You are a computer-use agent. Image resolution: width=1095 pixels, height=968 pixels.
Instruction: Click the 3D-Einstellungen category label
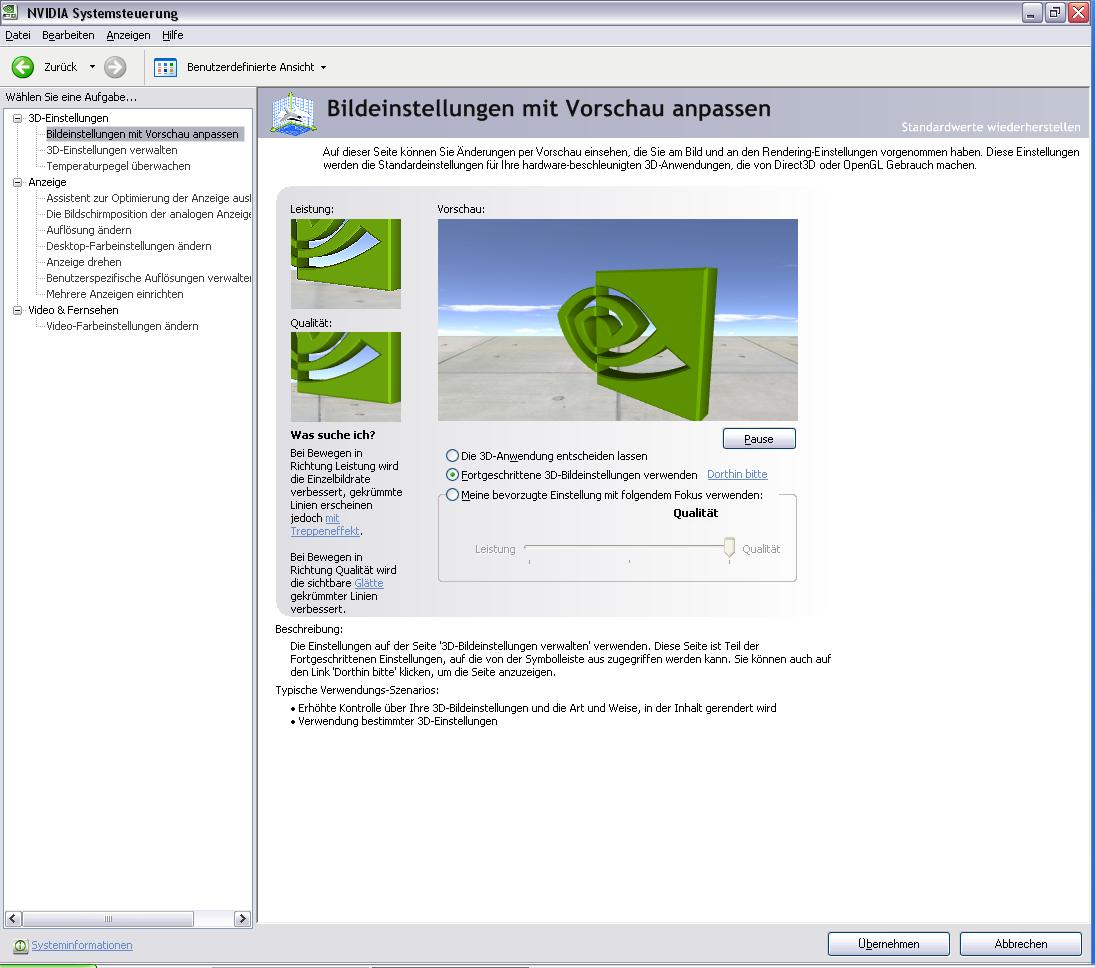68,118
